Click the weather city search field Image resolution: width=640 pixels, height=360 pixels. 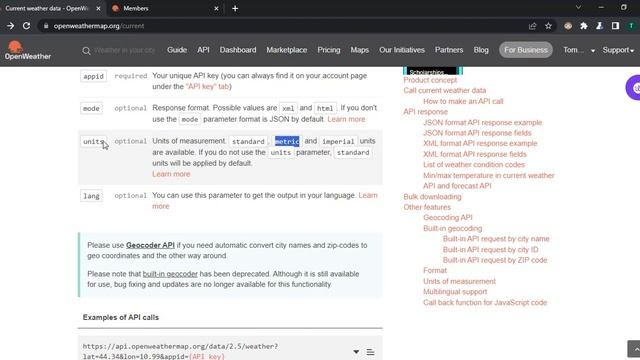coord(124,50)
